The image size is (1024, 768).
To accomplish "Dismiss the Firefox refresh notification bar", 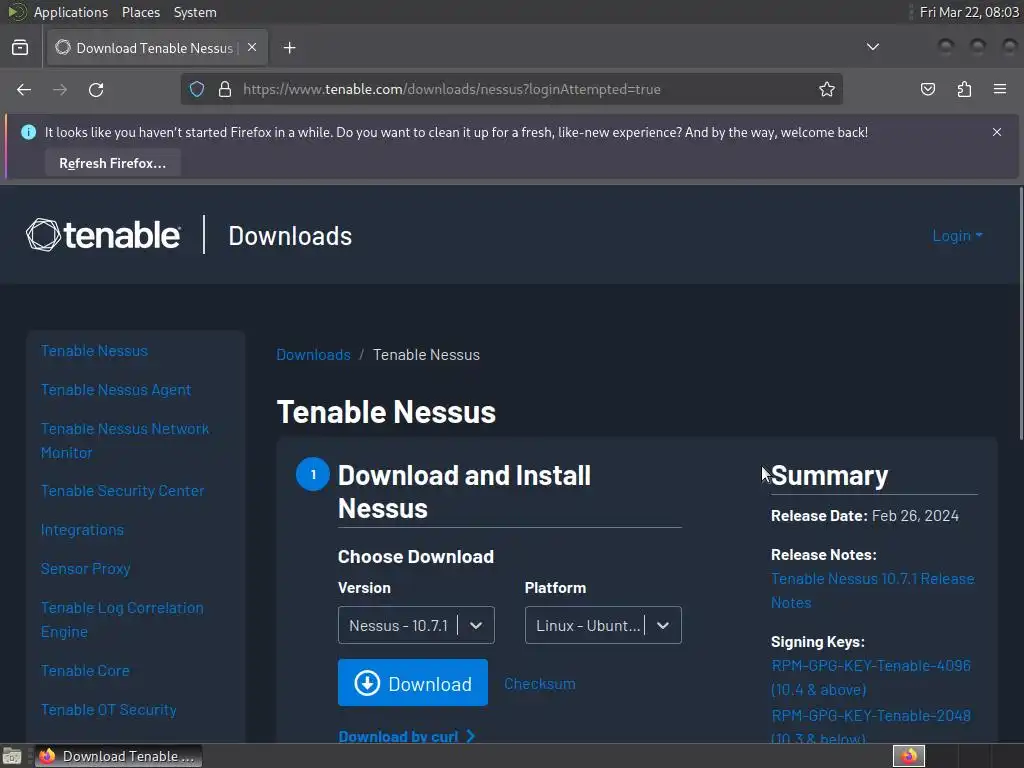I will pyautogui.click(x=997, y=132).
